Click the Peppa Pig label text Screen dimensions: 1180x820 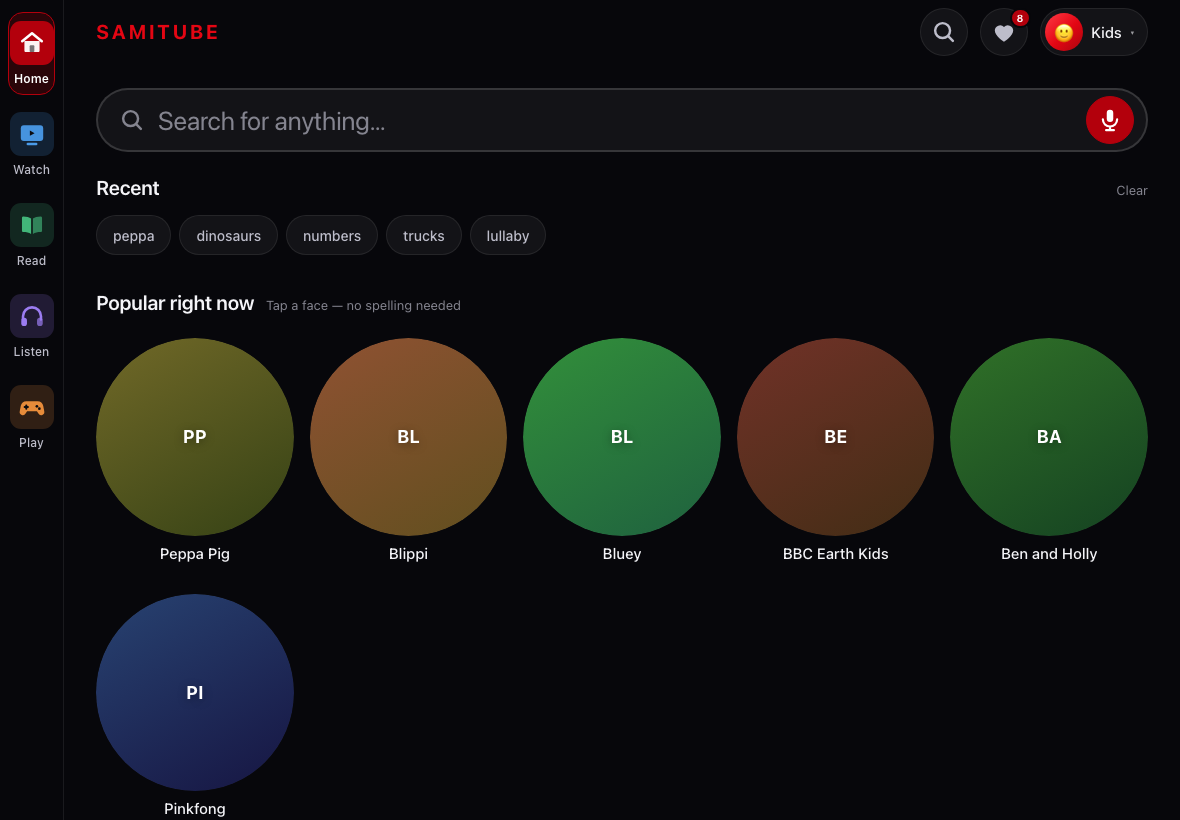coord(195,554)
